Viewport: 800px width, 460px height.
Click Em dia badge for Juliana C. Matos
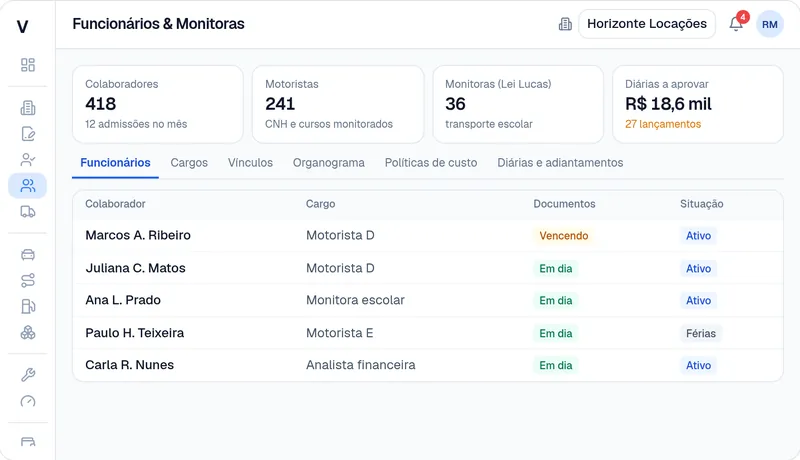pyautogui.click(x=556, y=268)
